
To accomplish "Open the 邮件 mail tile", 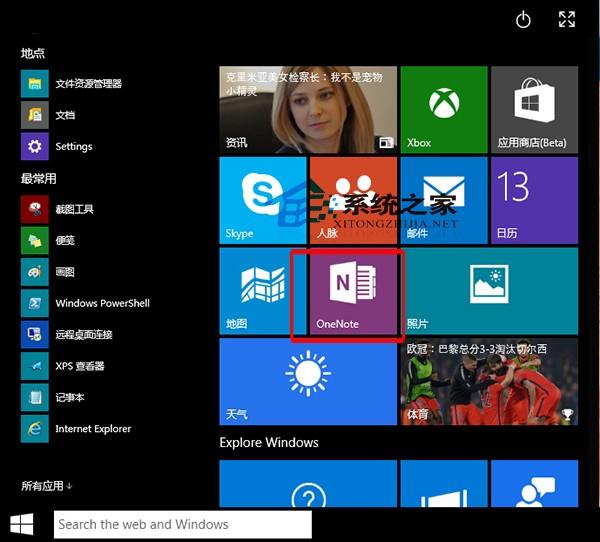I will (x=444, y=200).
